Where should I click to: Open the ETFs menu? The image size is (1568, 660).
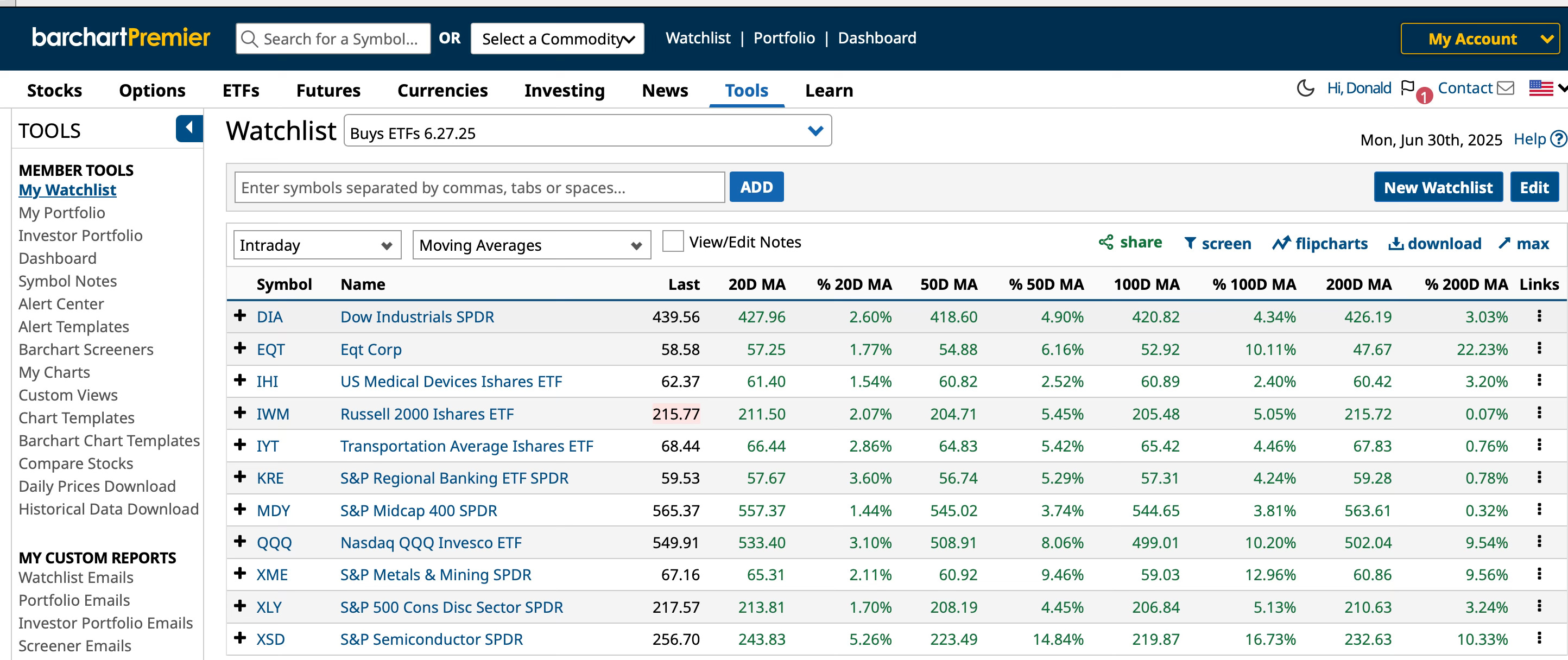[241, 90]
